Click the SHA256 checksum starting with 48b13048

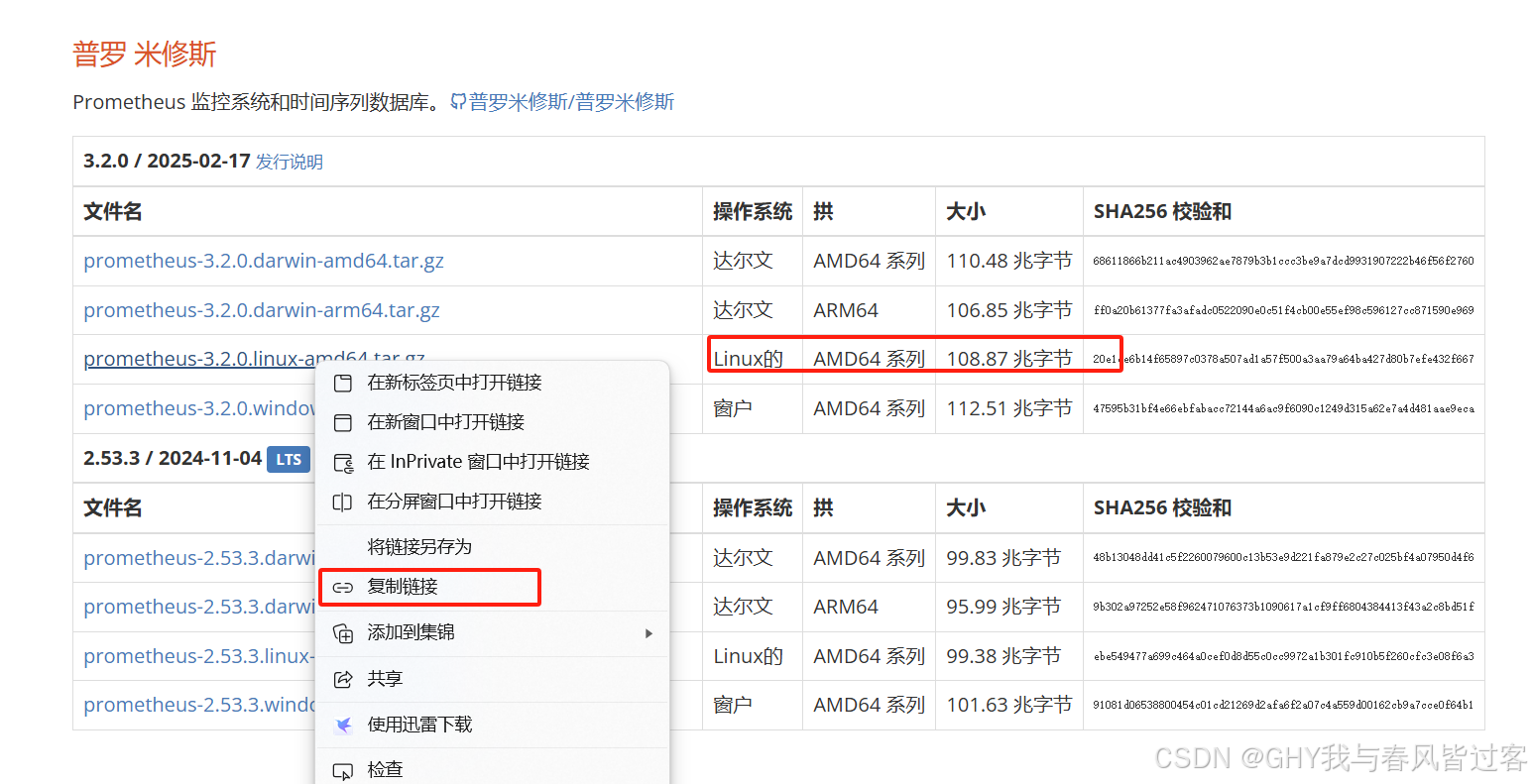coord(1283,558)
